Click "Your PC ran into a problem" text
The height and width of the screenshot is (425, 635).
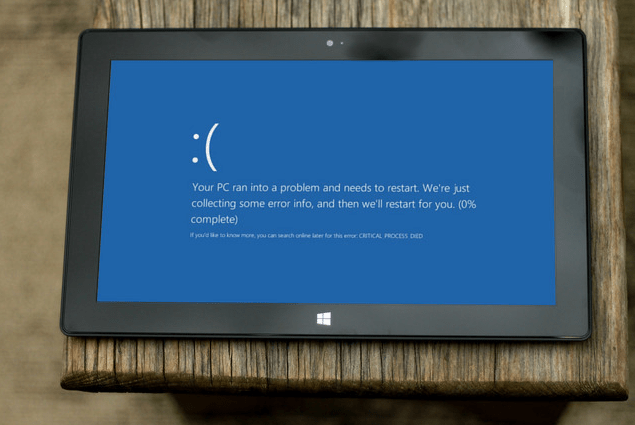point(253,187)
